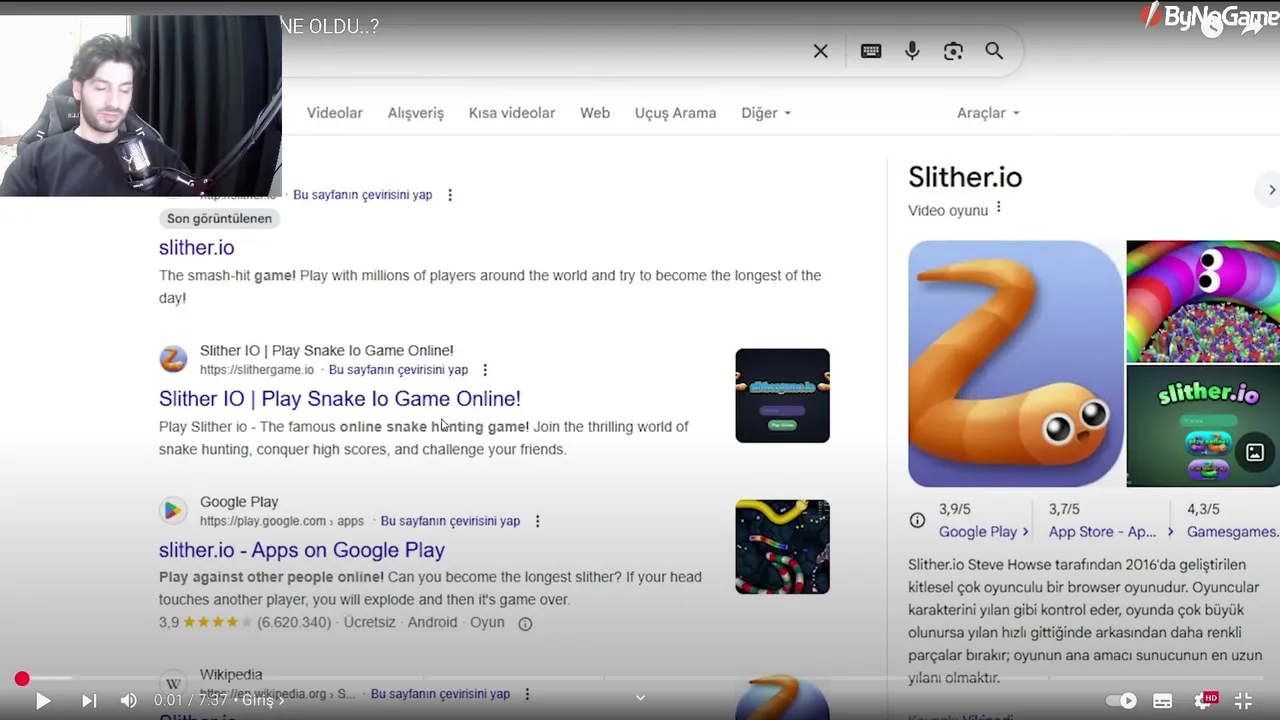Seek on the video progress bar
The image size is (1280, 720).
[640, 679]
